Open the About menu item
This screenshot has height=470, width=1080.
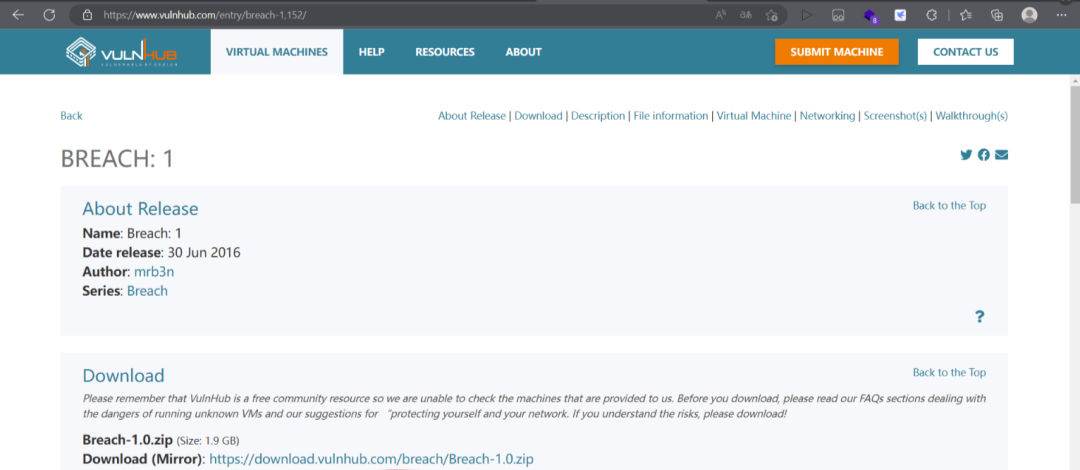(523, 52)
